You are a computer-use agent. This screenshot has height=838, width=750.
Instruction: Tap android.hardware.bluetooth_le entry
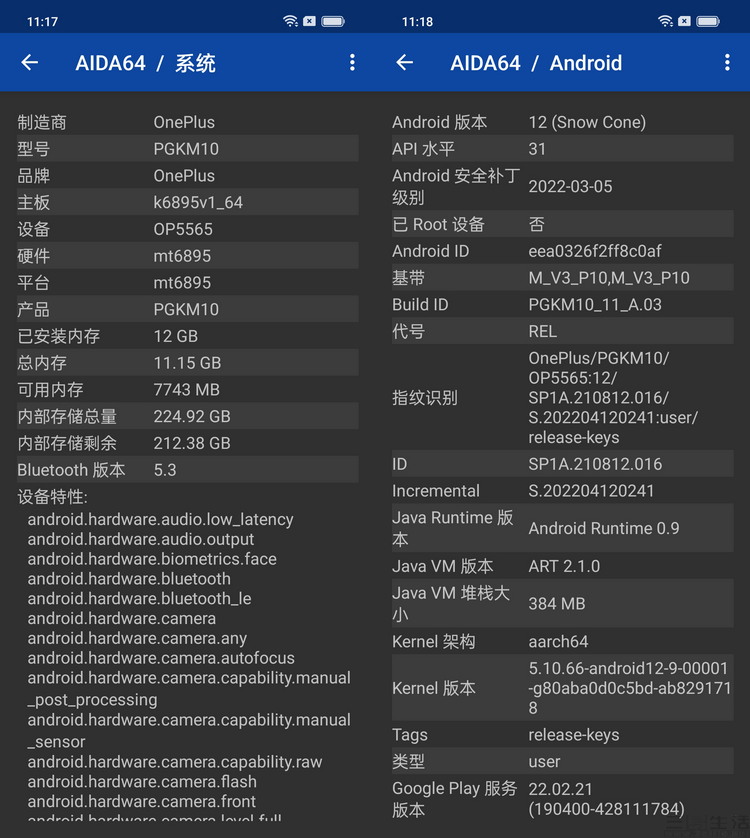click(139, 599)
